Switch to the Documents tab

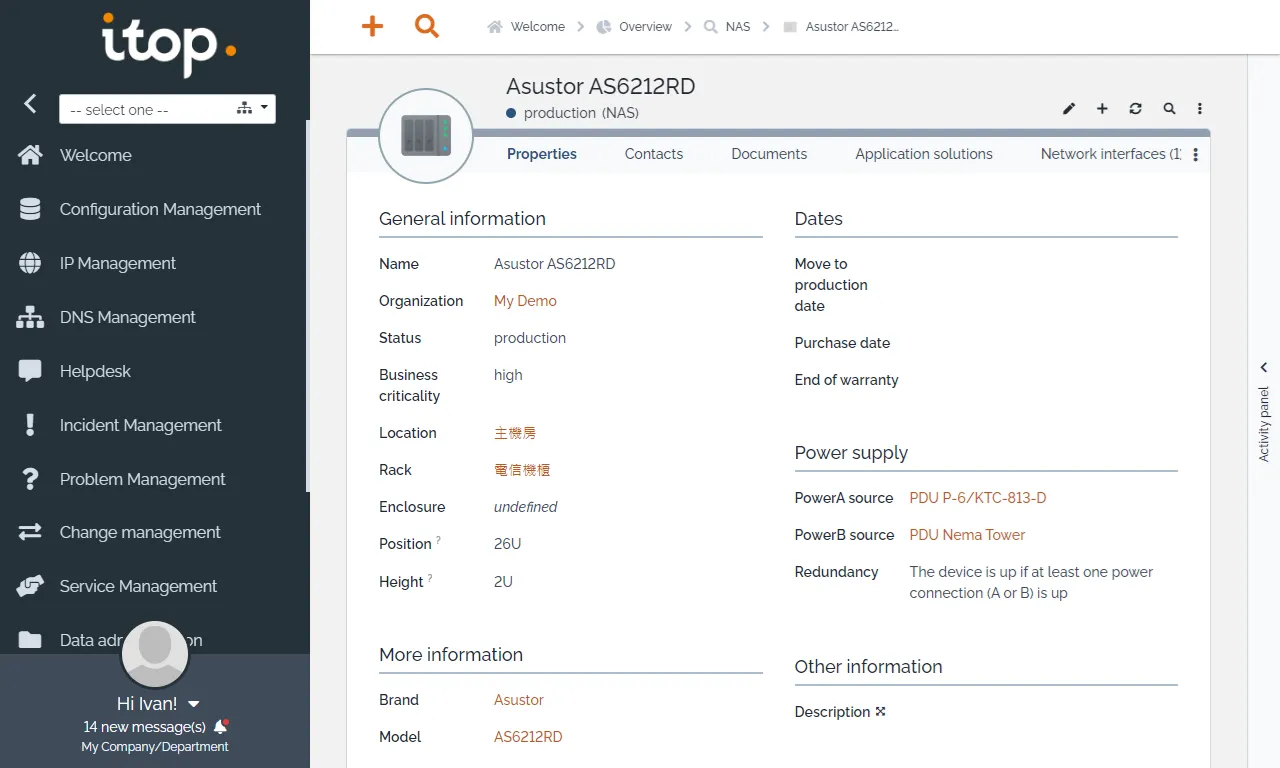click(769, 154)
